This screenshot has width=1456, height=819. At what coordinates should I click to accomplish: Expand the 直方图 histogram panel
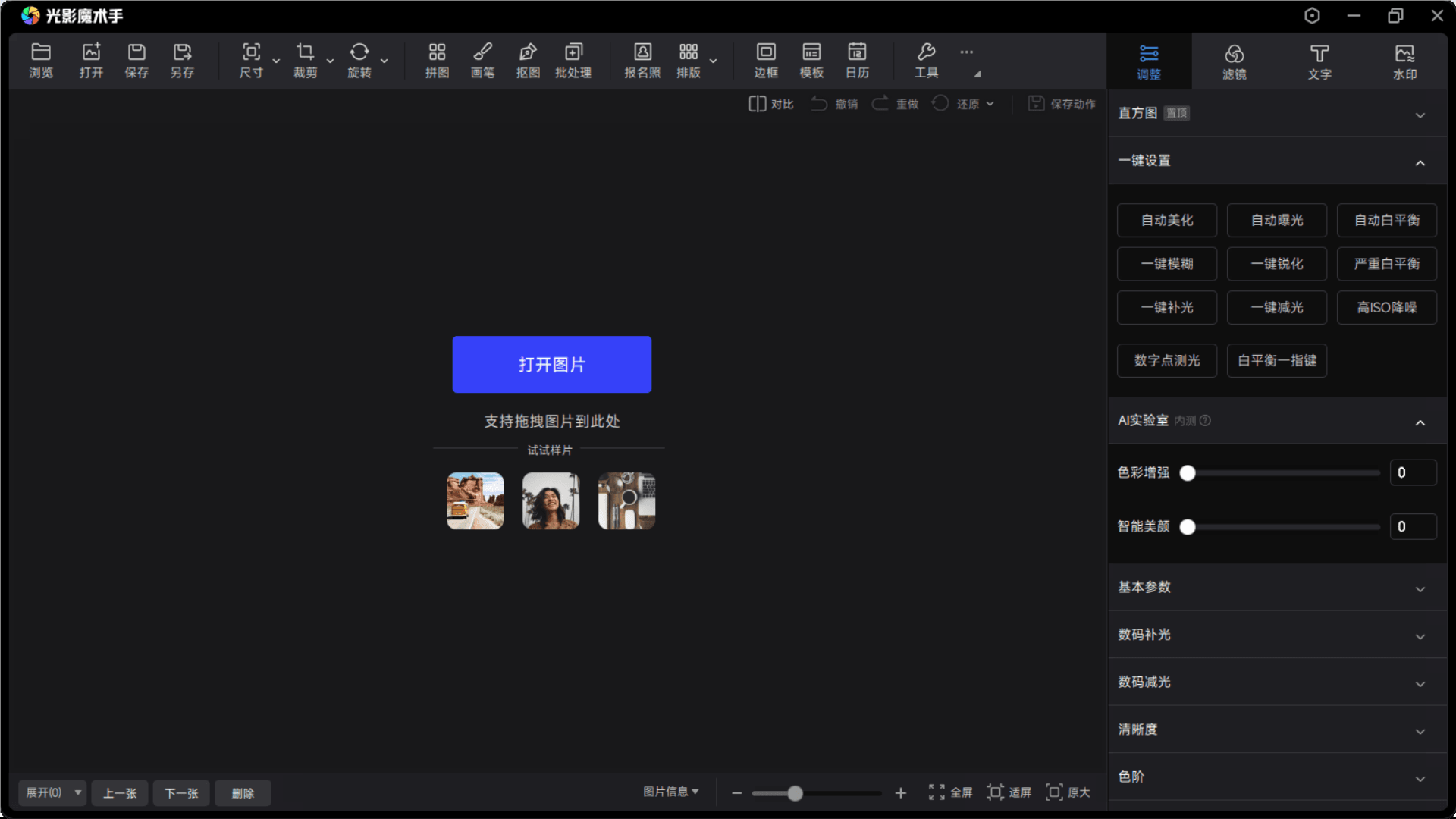(x=1420, y=115)
